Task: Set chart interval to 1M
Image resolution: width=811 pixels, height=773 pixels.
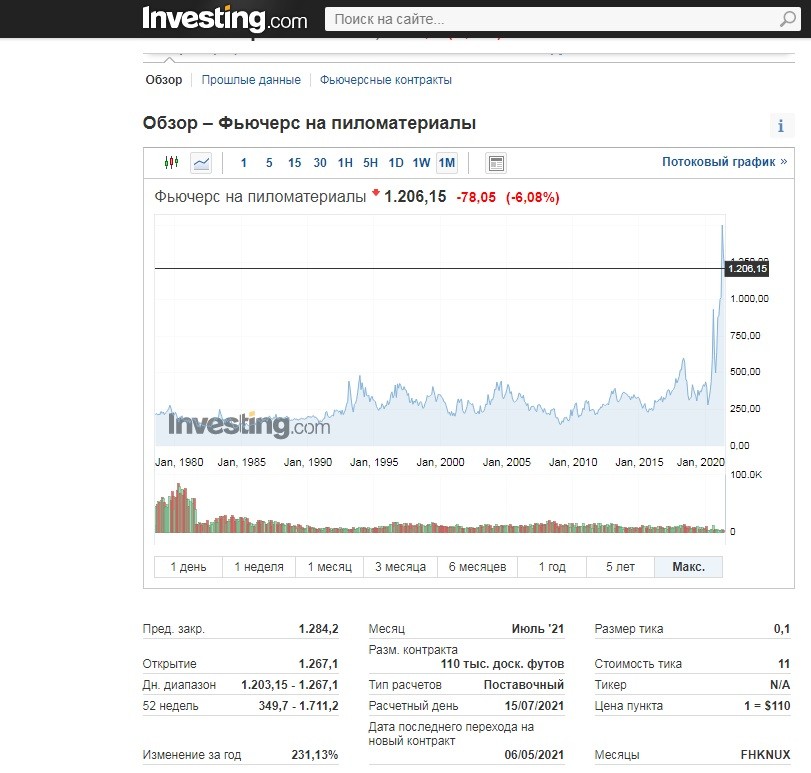Action: (x=446, y=163)
